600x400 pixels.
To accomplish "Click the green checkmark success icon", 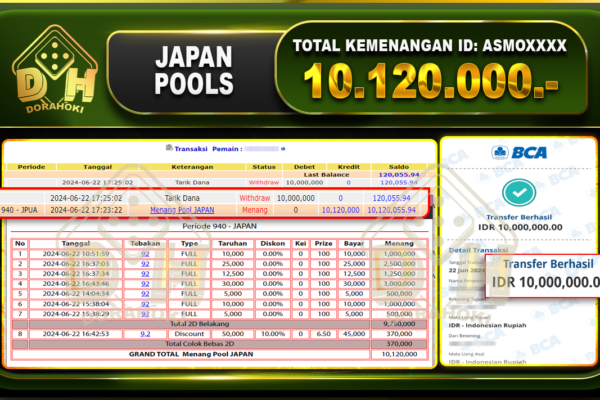I will coord(519,193).
